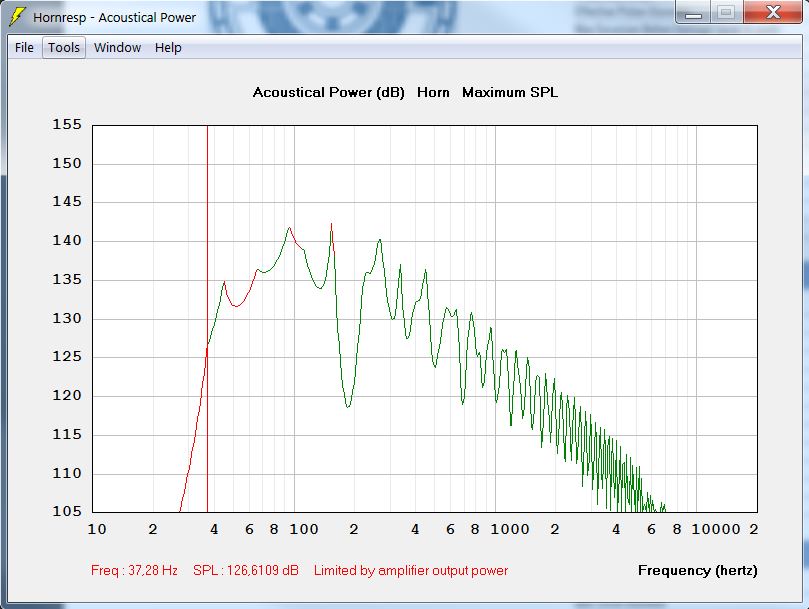Viewport: 809px width, 609px height.
Task: Open the Window menu
Action: (118, 47)
